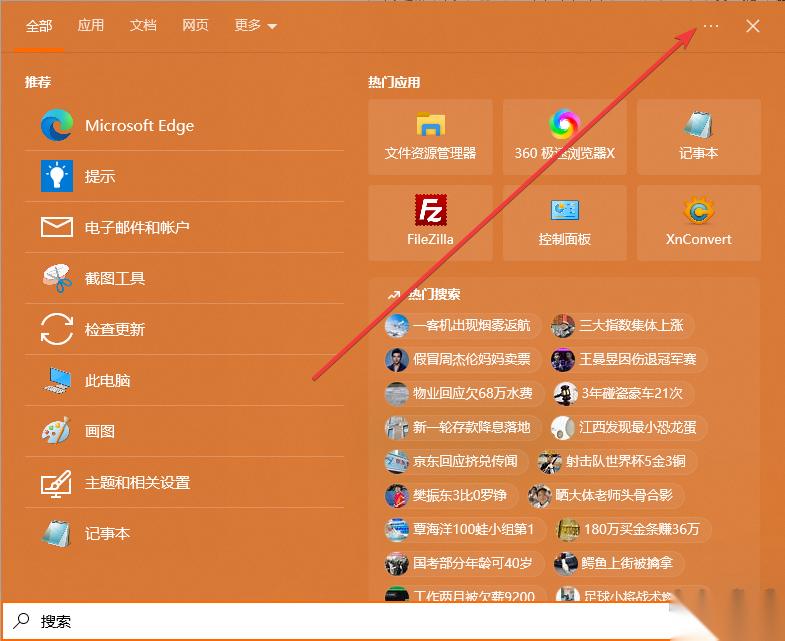Launch FileZilla tile
Screen dimensions: 785x641
click(431, 223)
